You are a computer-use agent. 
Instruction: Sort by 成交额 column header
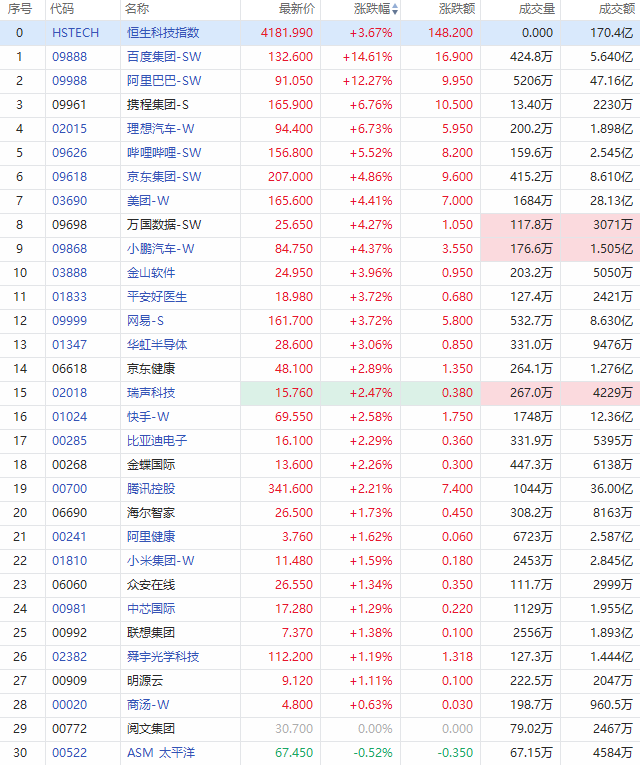[x=617, y=9]
